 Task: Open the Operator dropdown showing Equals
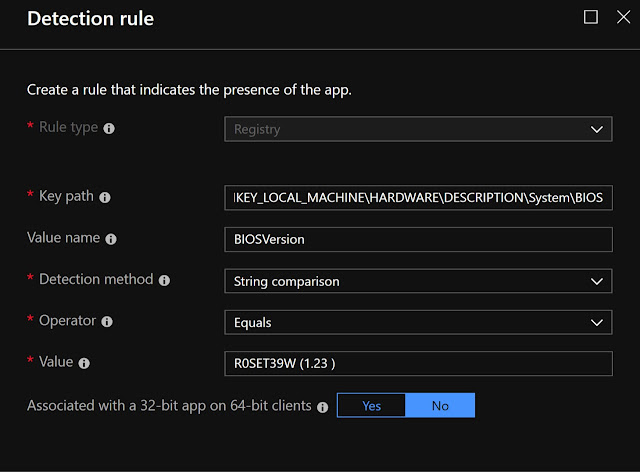click(417, 322)
